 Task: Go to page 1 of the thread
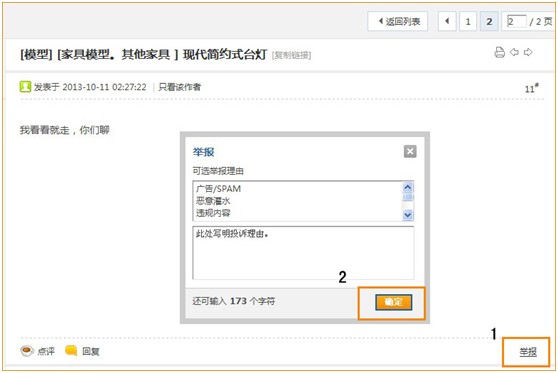pos(468,21)
